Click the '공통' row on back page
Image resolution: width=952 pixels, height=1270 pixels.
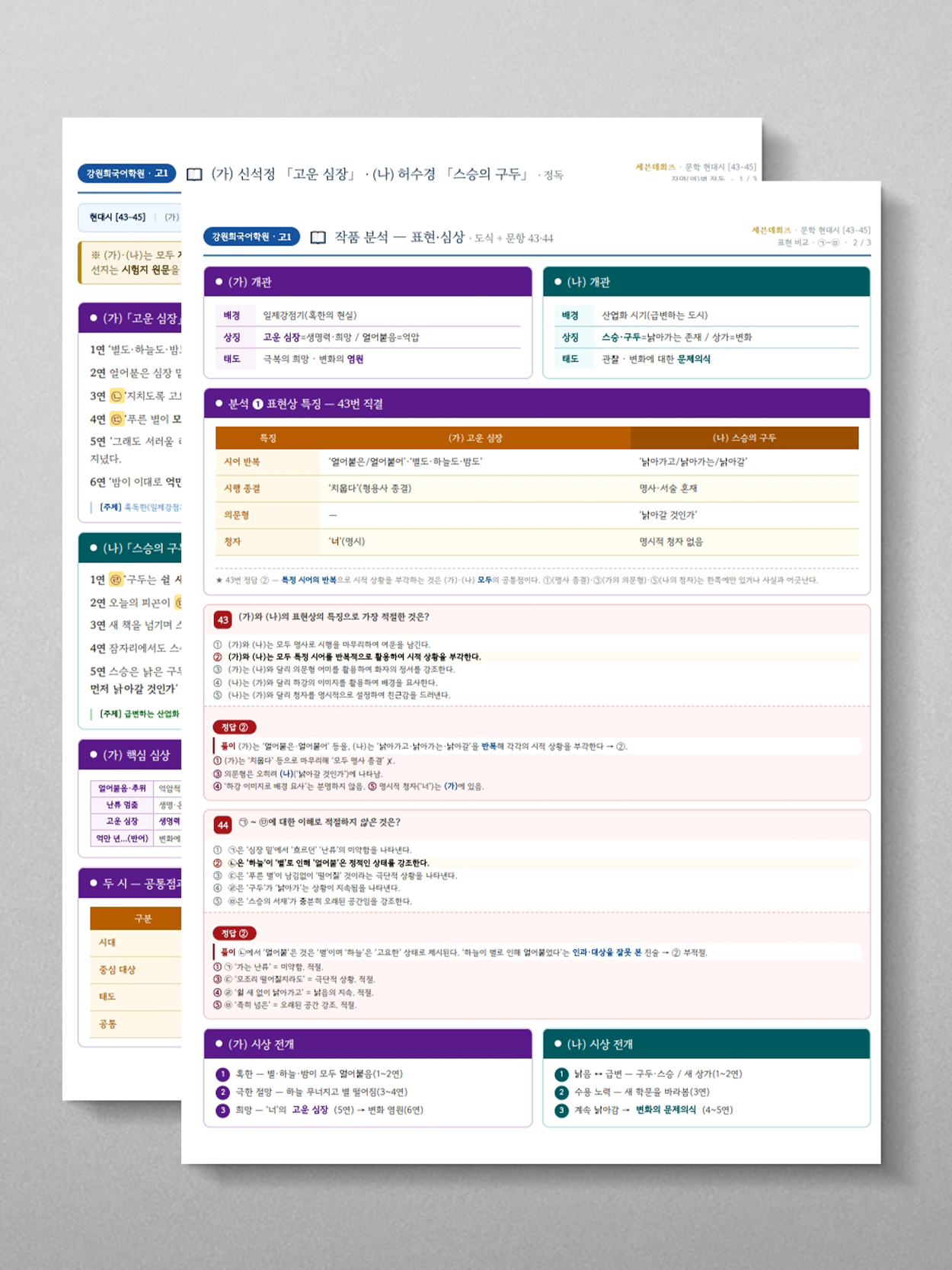tap(136, 1024)
